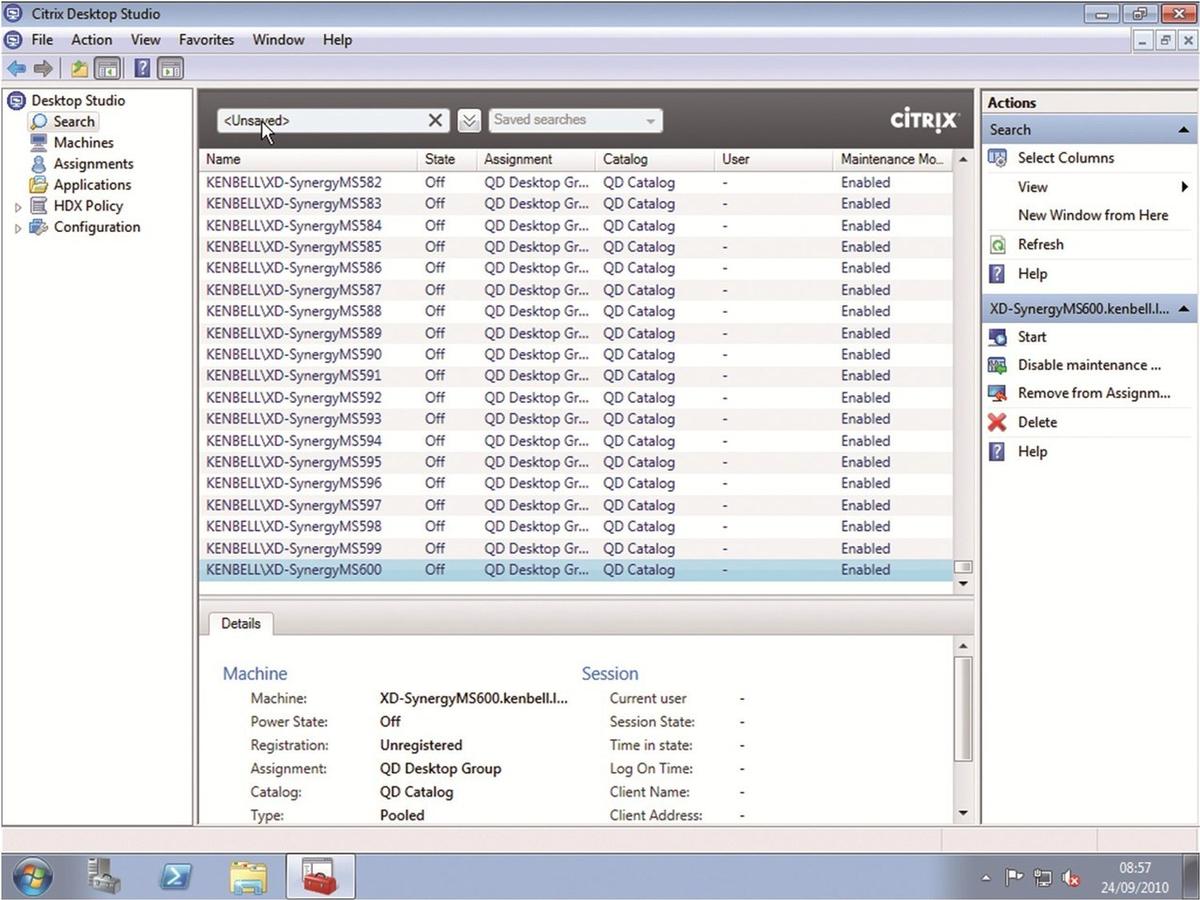Sort by the State column header

[446, 159]
